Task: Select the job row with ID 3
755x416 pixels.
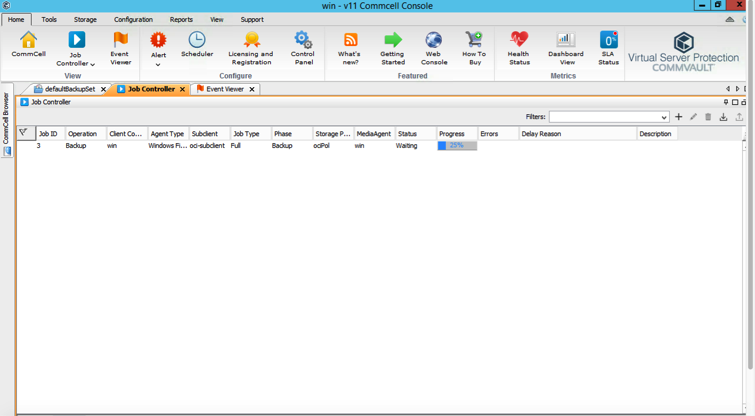Action: [x=380, y=145]
